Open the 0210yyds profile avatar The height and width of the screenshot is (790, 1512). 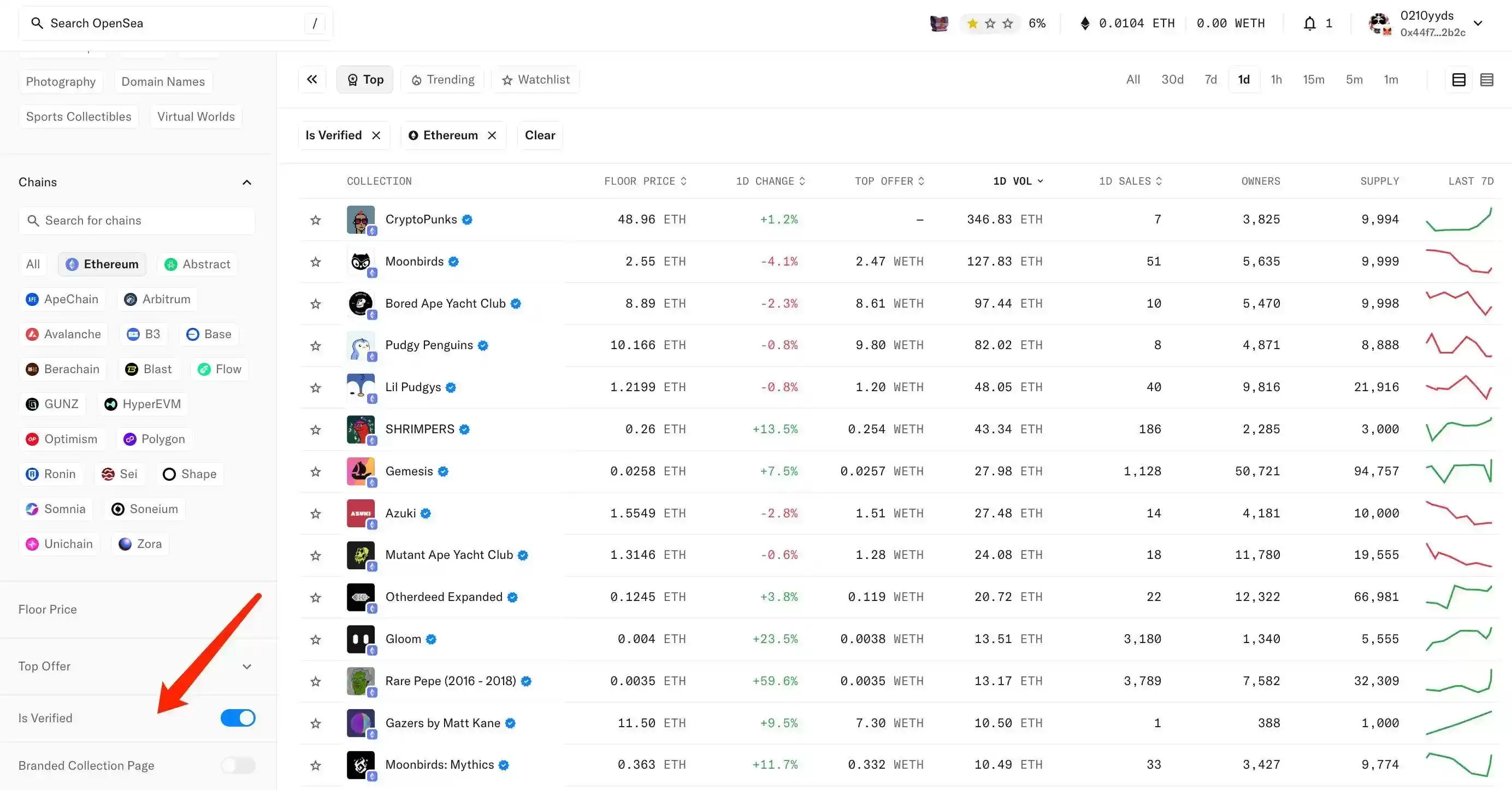coord(1379,23)
